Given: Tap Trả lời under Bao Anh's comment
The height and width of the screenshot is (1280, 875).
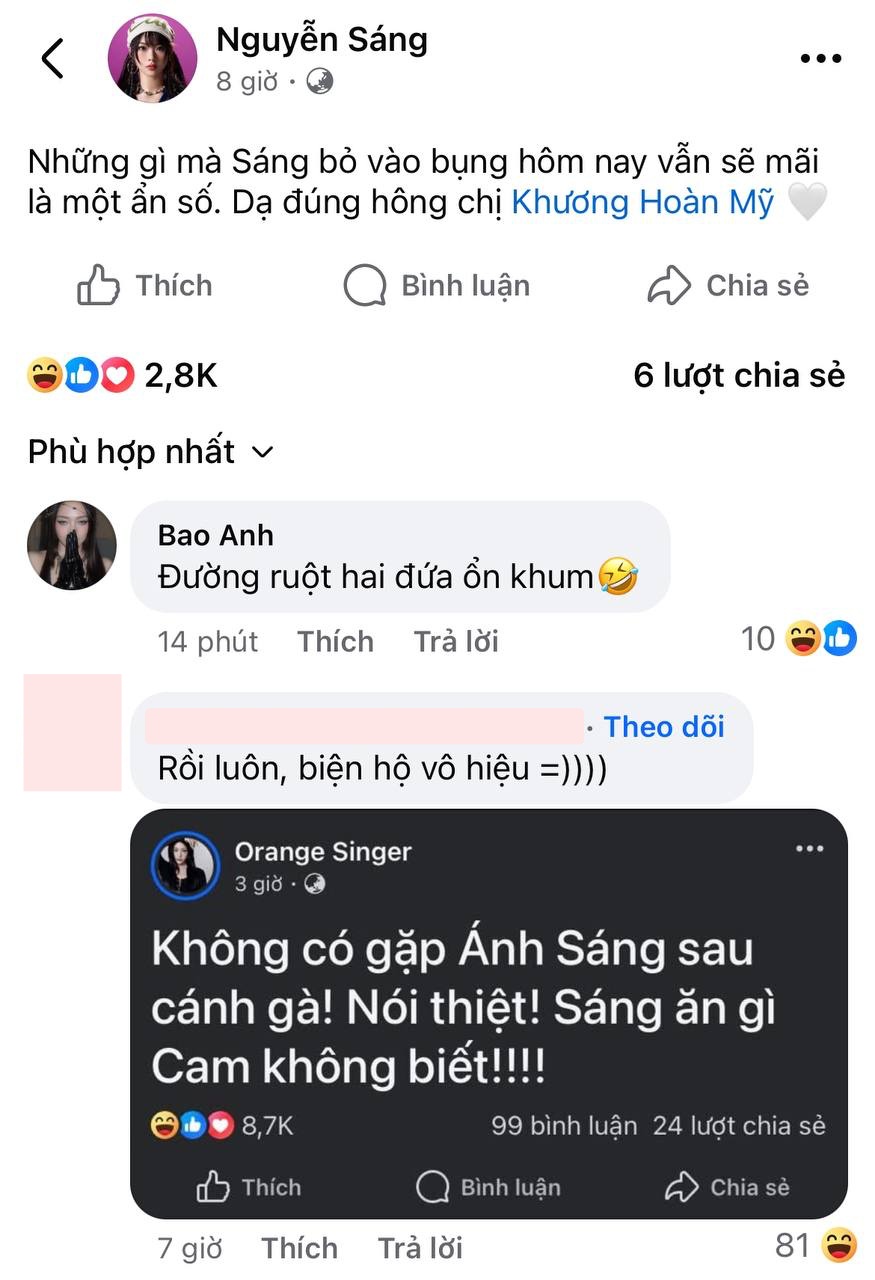Looking at the screenshot, I should click(x=455, y=641).
